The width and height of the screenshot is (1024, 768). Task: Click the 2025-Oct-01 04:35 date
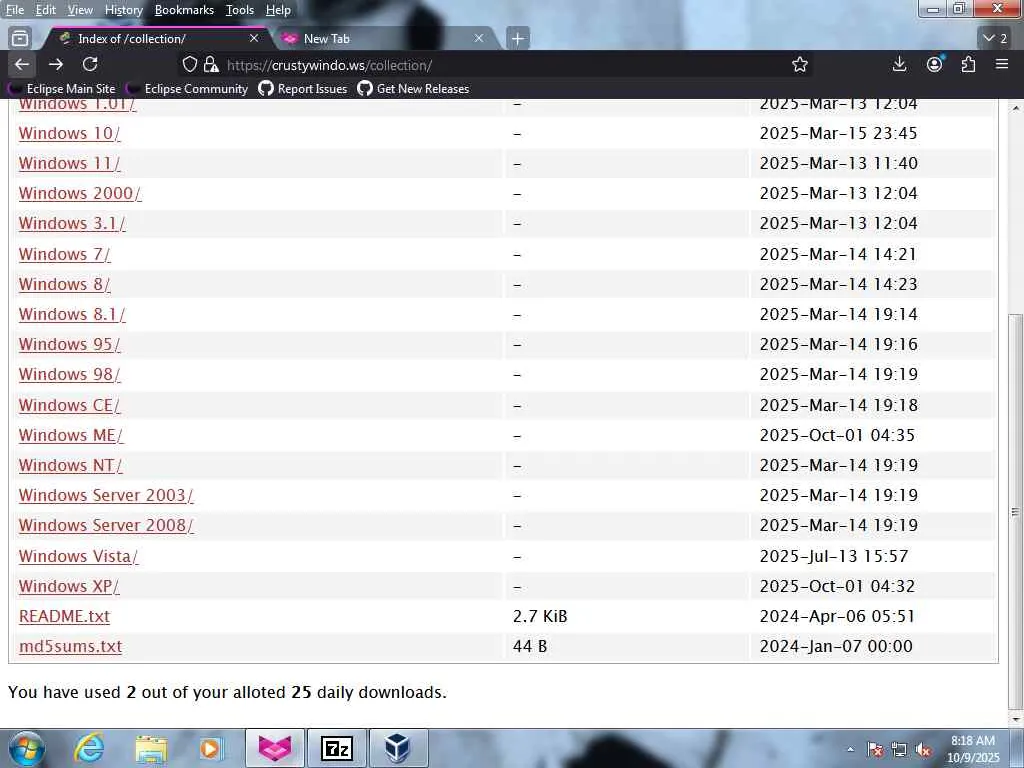coord(837,435)
